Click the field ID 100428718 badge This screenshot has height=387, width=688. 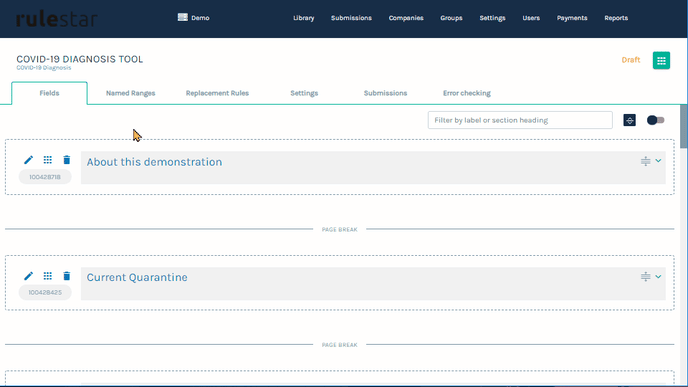pyautogui.click(x=45, y=177)
